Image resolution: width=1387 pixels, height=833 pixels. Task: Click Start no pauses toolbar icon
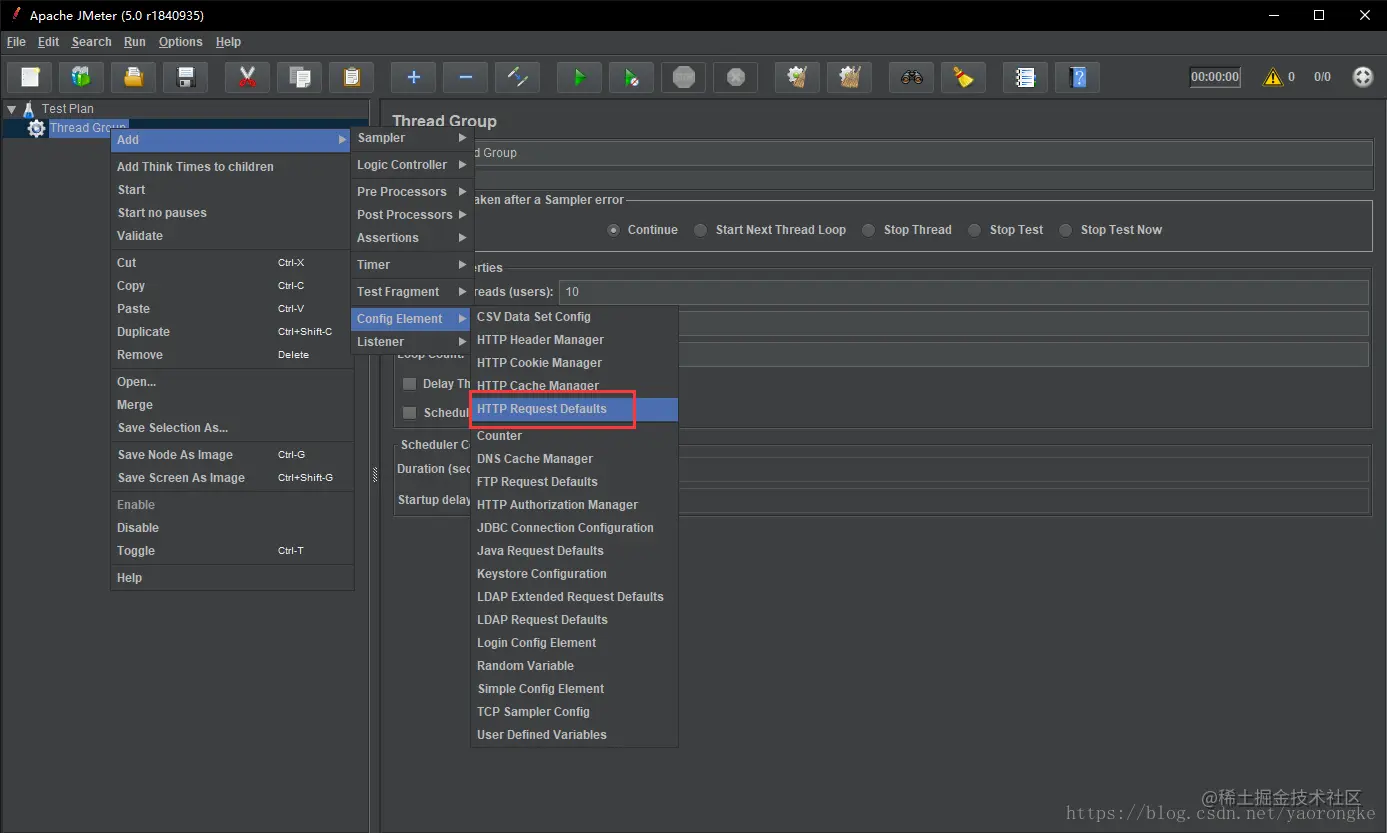(x=631, y=77)
